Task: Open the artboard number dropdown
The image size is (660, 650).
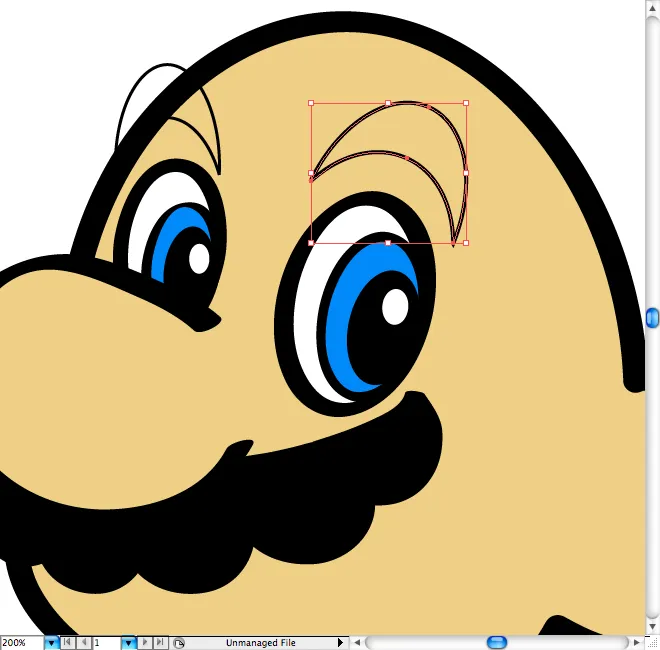Action: 128,643
